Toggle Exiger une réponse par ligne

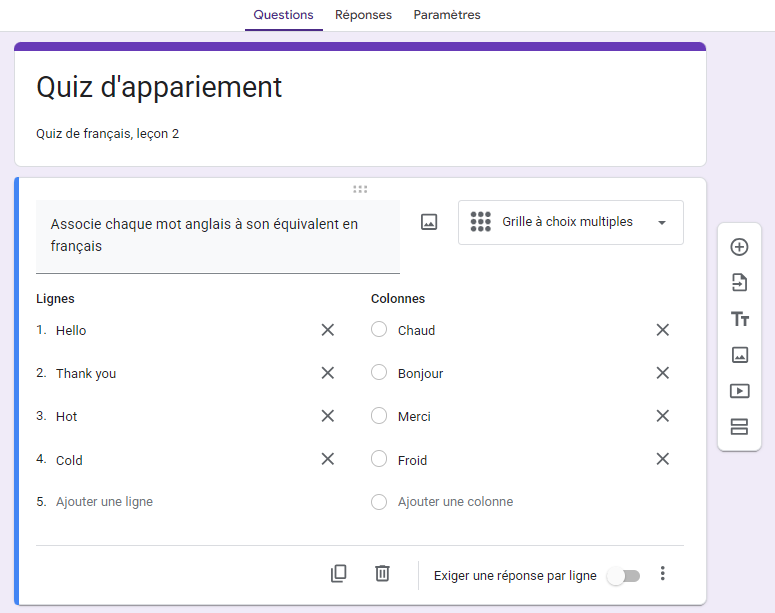coord(623,576)
